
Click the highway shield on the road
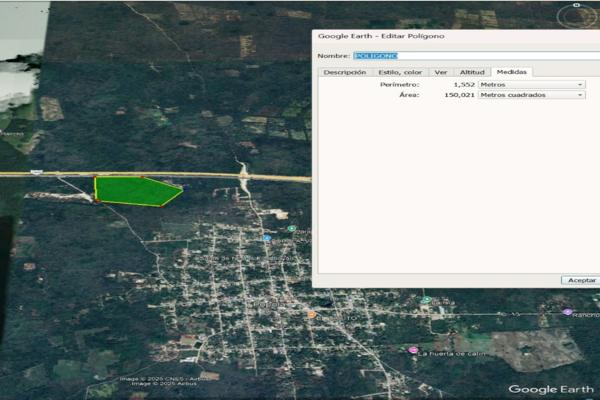(36, 171)
